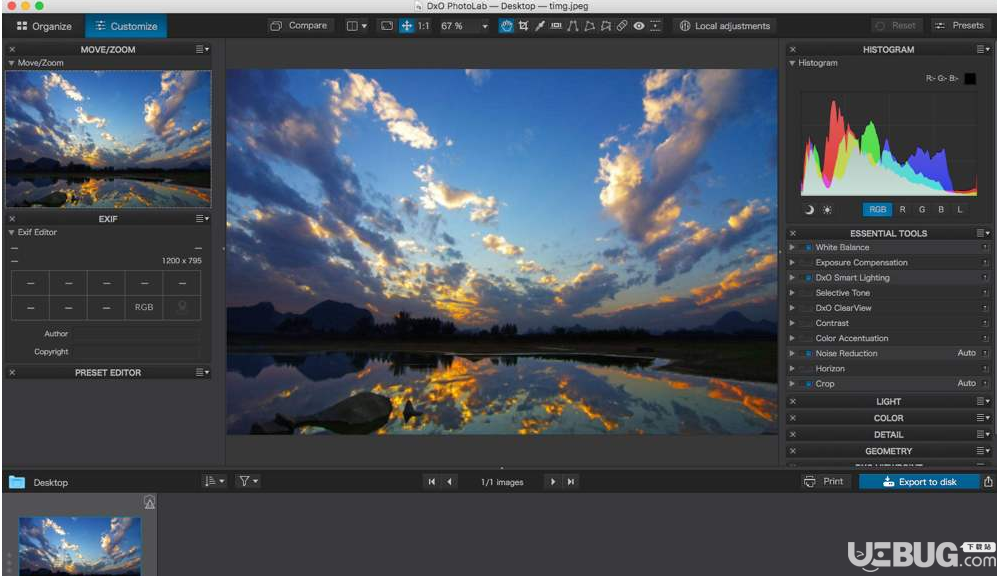This screenshot has height=576, width=997.
Task: Open the sort order dropdown
Action: point(214,481)
